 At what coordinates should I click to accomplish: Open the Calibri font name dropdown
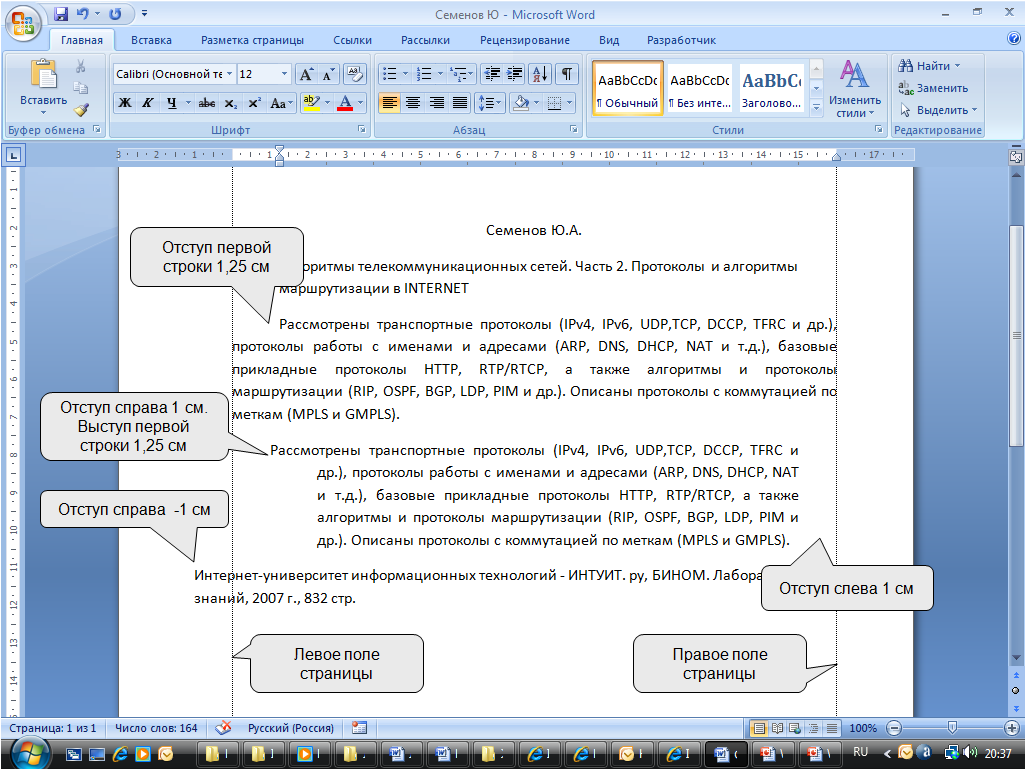[x=230, y=75]
